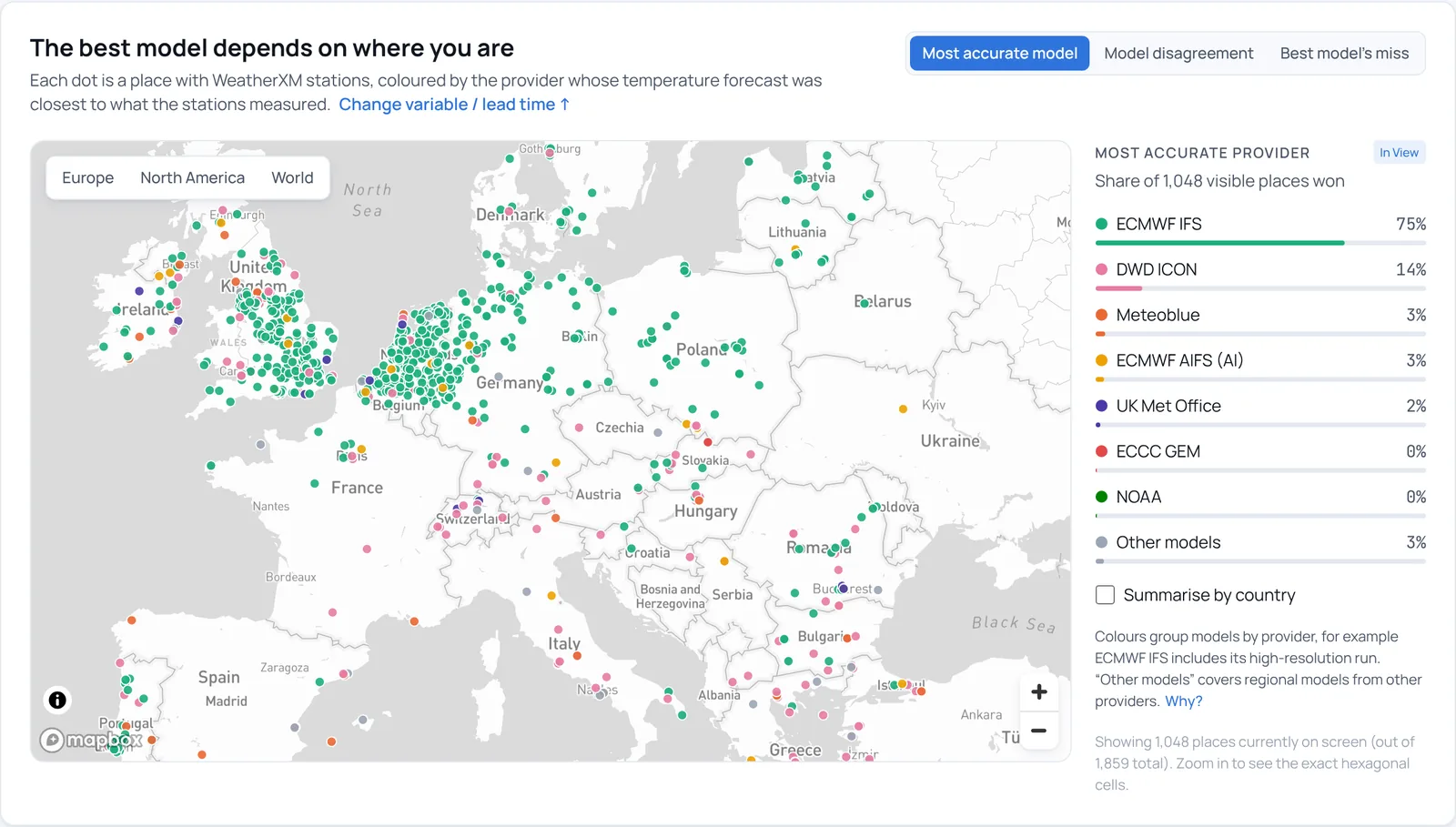
Task: Open Change variable / lead time link
Action: (454, 105)
